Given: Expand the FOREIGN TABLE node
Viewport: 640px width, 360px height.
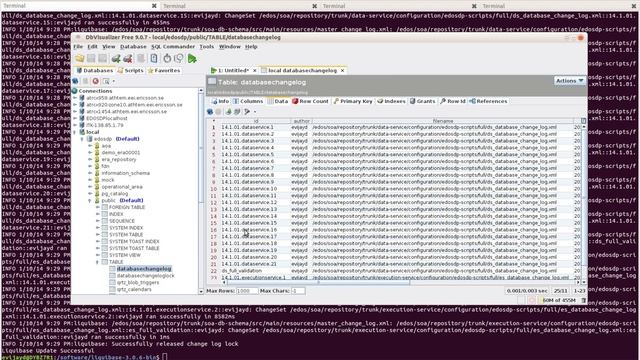Looking at the screenshot, I should [x=98, y=207].
